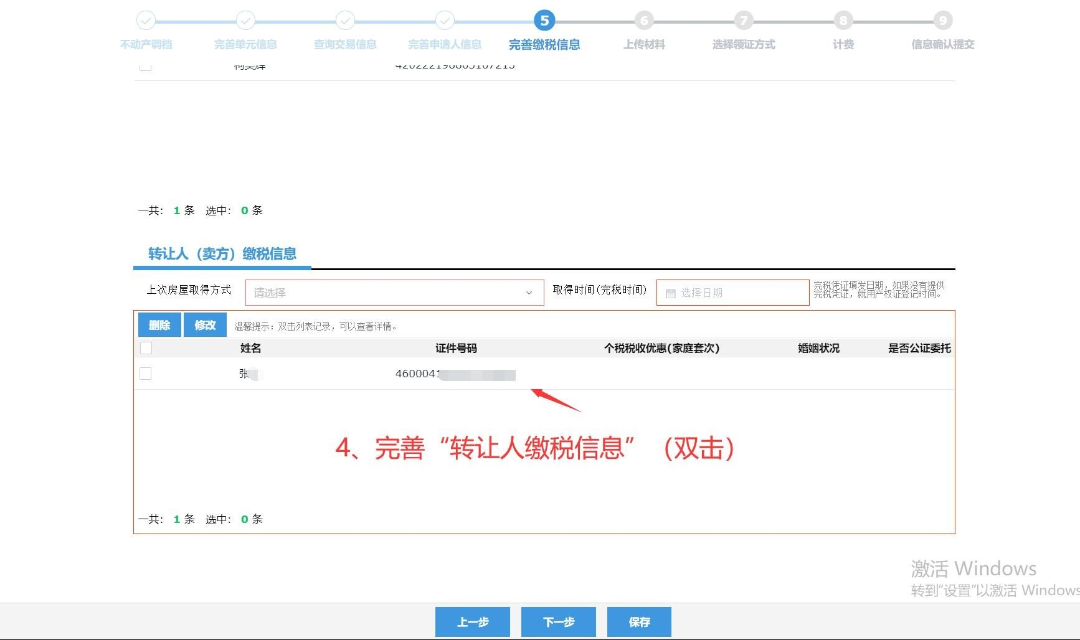The width and height of the screenshot is (1080, 640).
Task: Click the 完善单元信息 step checkmark icon
Action: click(x=245, y=20)
